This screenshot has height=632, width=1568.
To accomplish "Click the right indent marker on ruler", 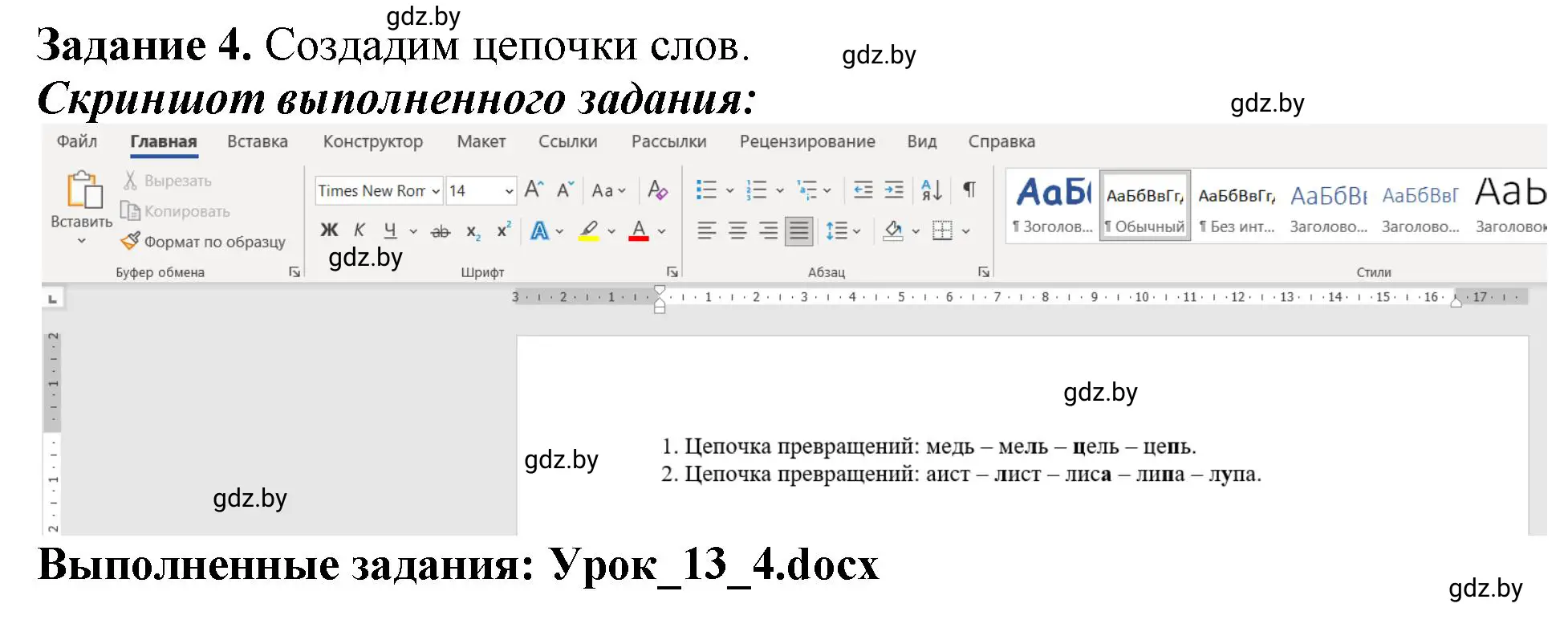I will tap(1456, 302).
